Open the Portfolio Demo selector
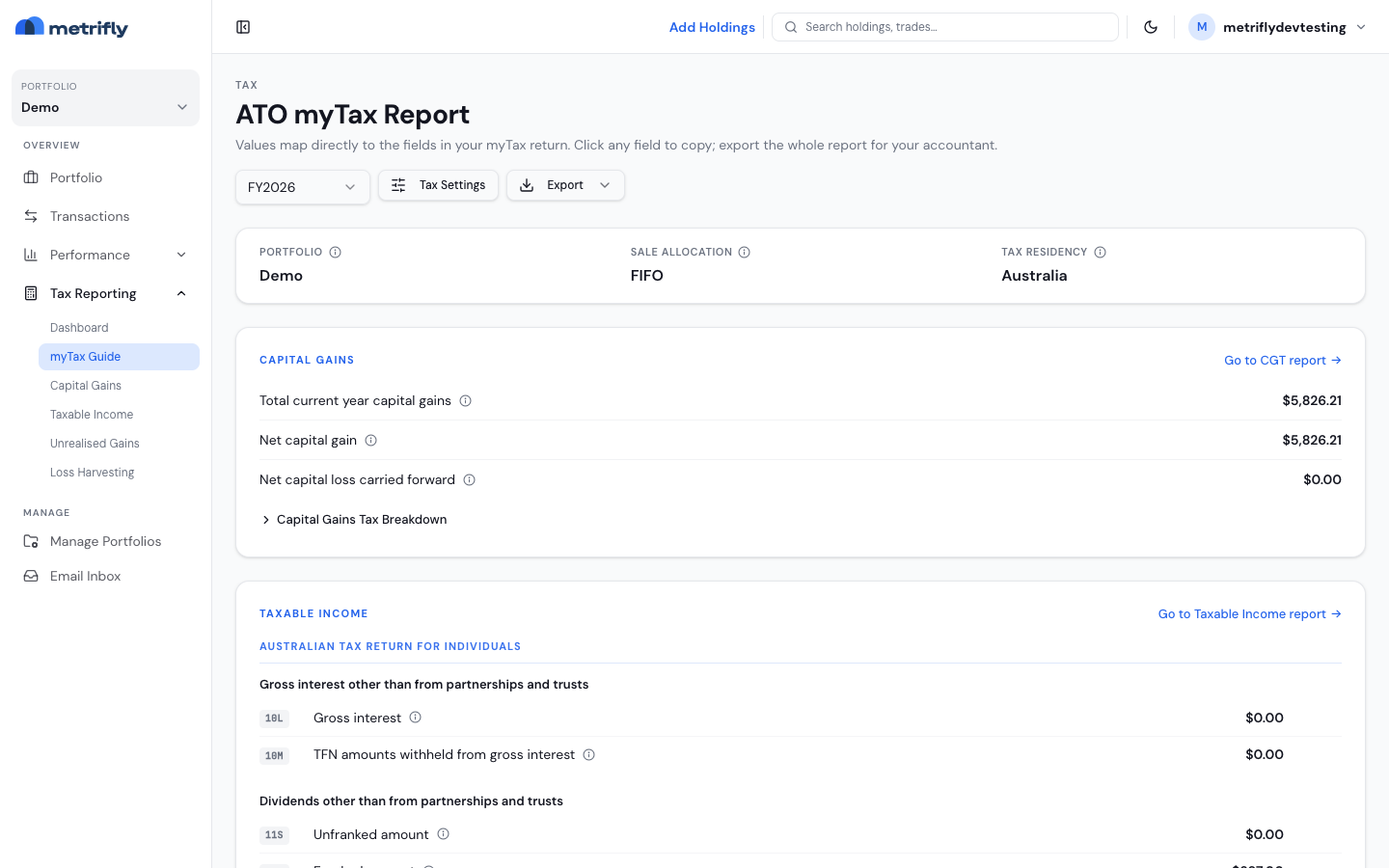Screen dimensions: 1389x868 [105, 97]
